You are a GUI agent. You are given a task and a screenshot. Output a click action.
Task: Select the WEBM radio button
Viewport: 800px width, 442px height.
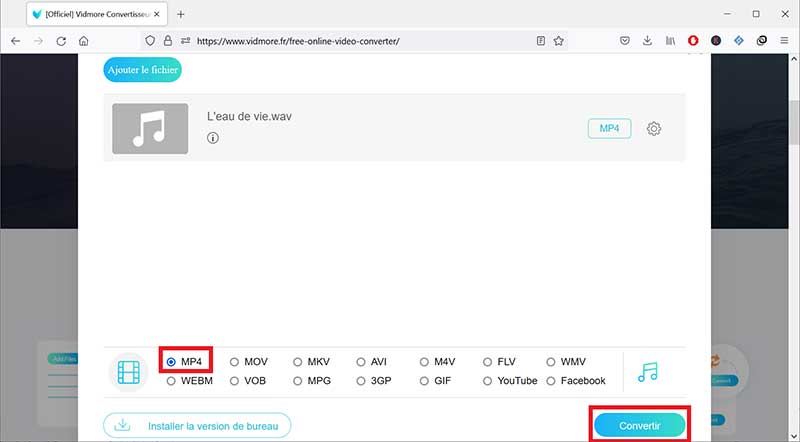coord(171,381)
